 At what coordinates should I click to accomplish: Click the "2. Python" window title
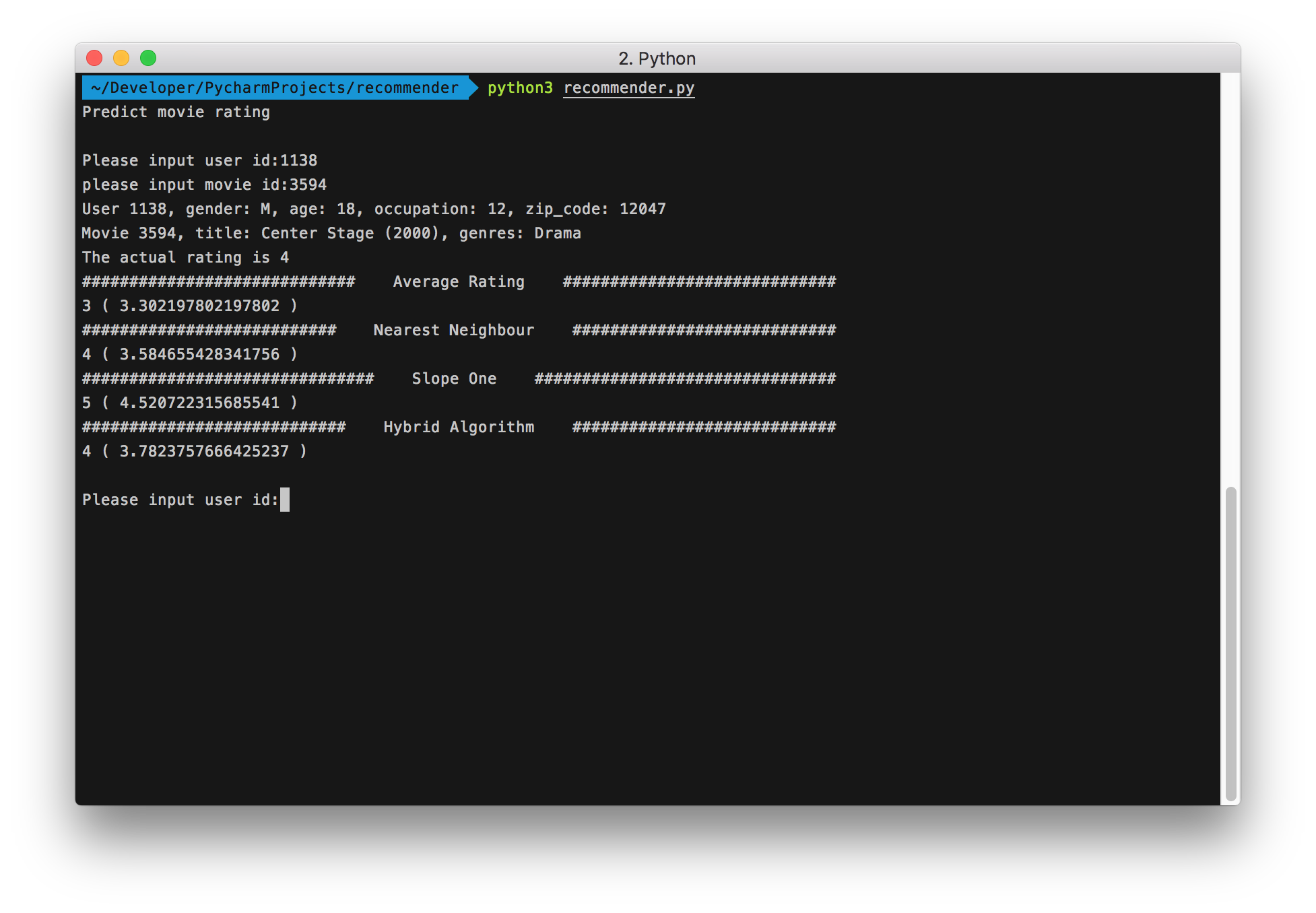657,59
